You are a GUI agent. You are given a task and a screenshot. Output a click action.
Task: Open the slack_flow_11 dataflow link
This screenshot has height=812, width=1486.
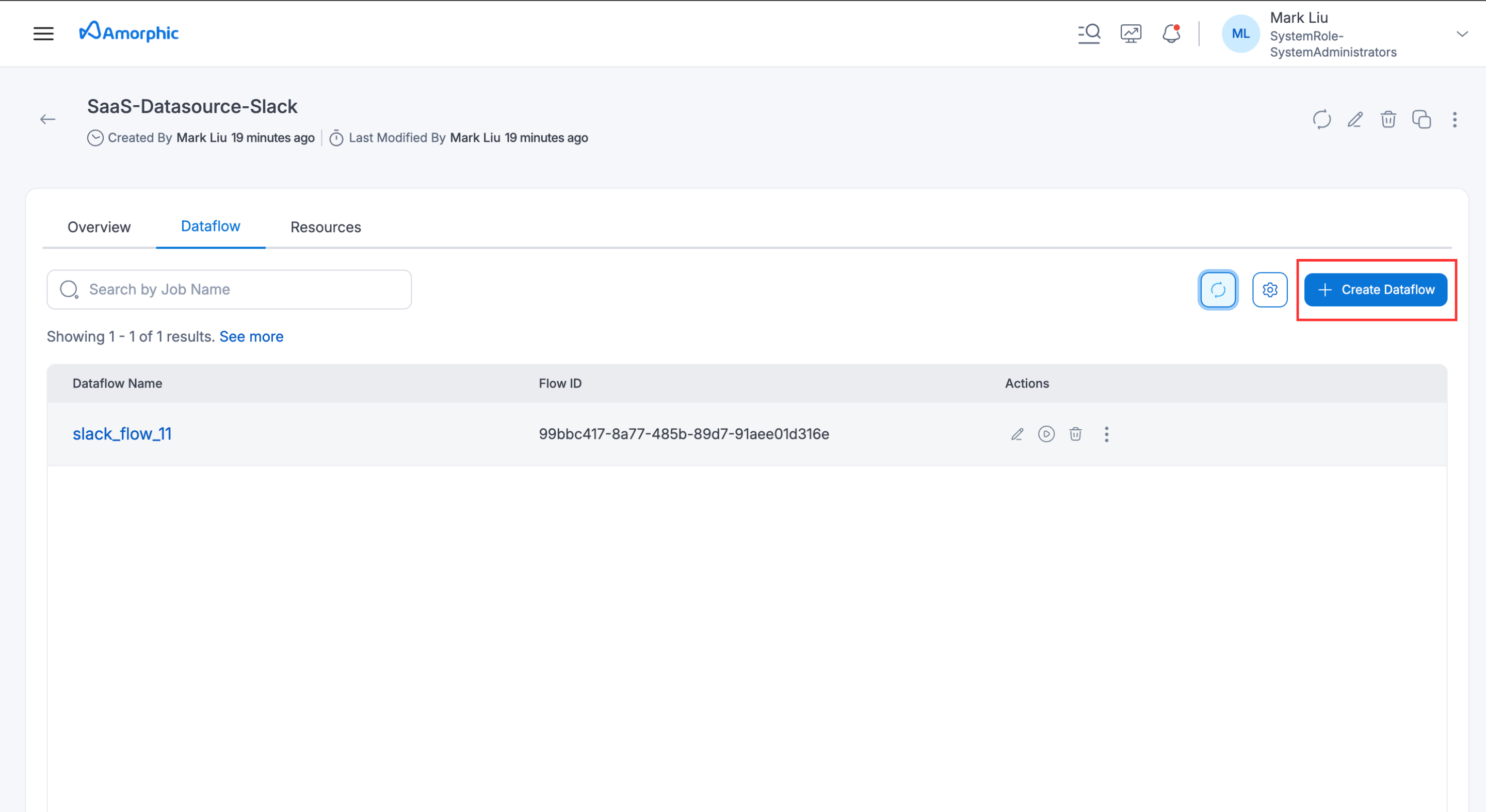coord(122,434)
